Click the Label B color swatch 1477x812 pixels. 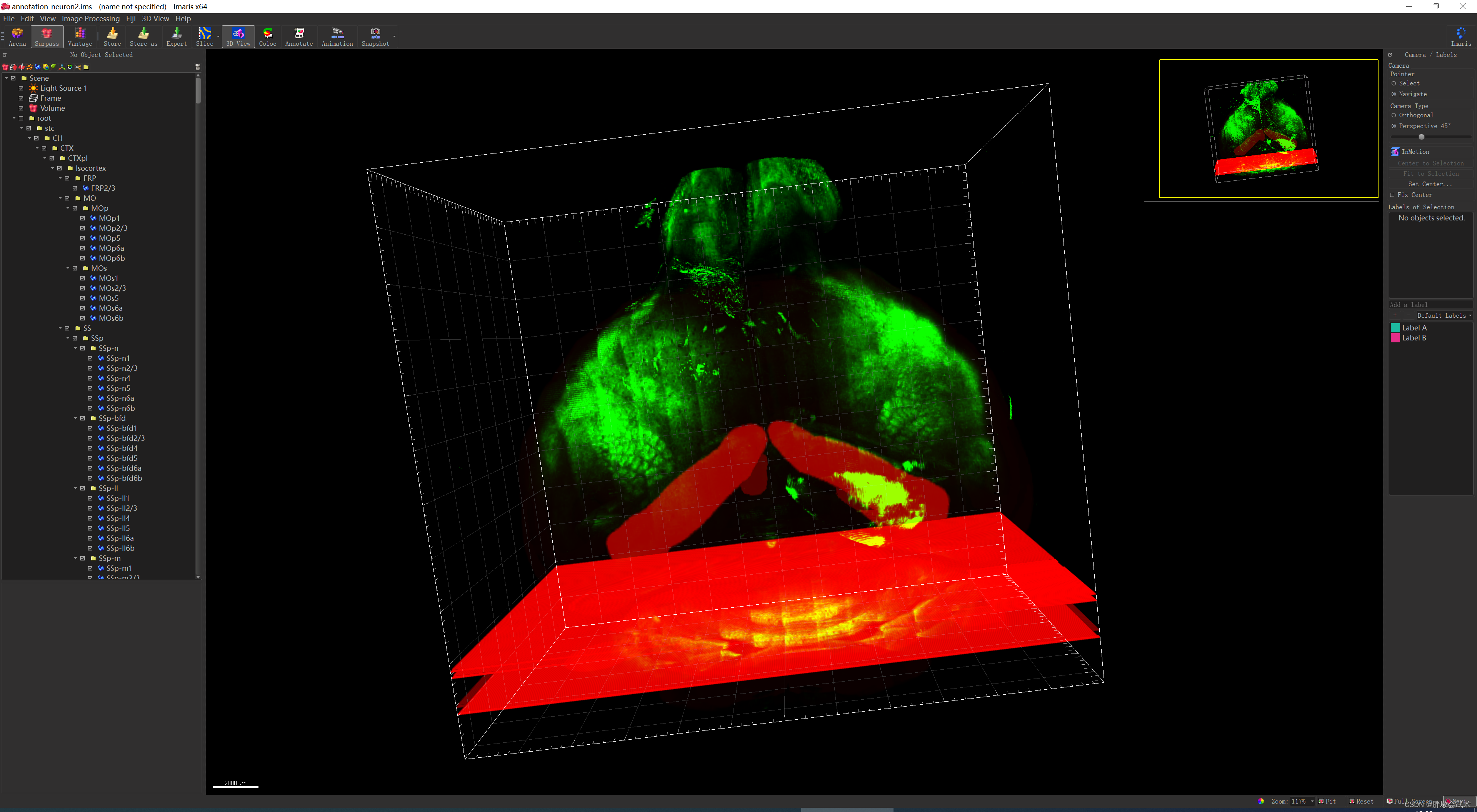1395,338
